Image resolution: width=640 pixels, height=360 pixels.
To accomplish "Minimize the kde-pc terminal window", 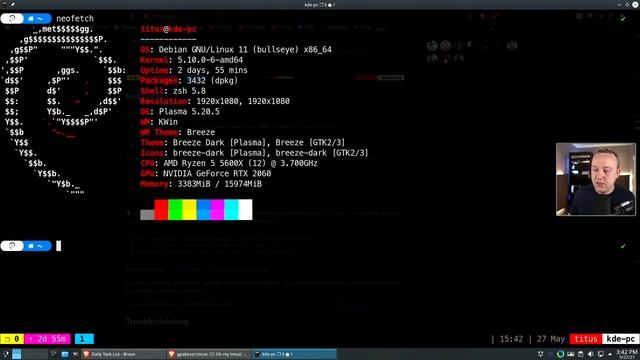I will 620,4.
